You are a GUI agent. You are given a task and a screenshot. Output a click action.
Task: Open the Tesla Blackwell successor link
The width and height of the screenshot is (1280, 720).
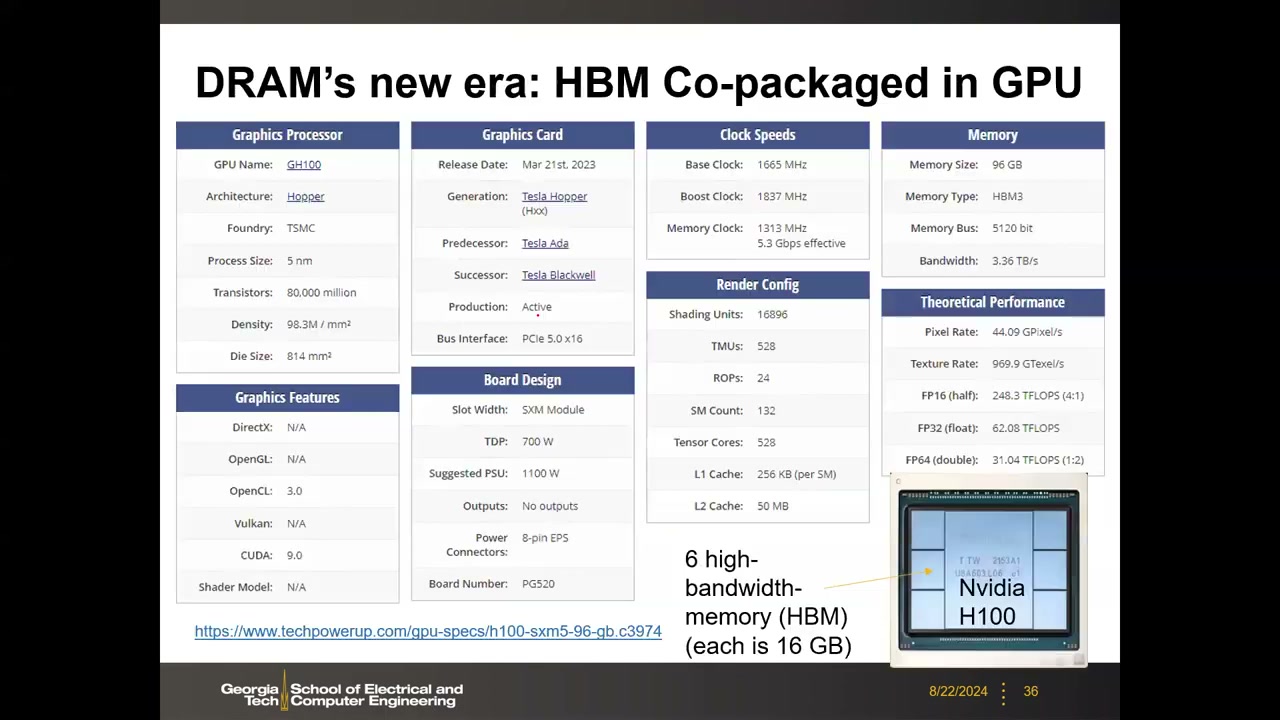click(x=558, y=275)
